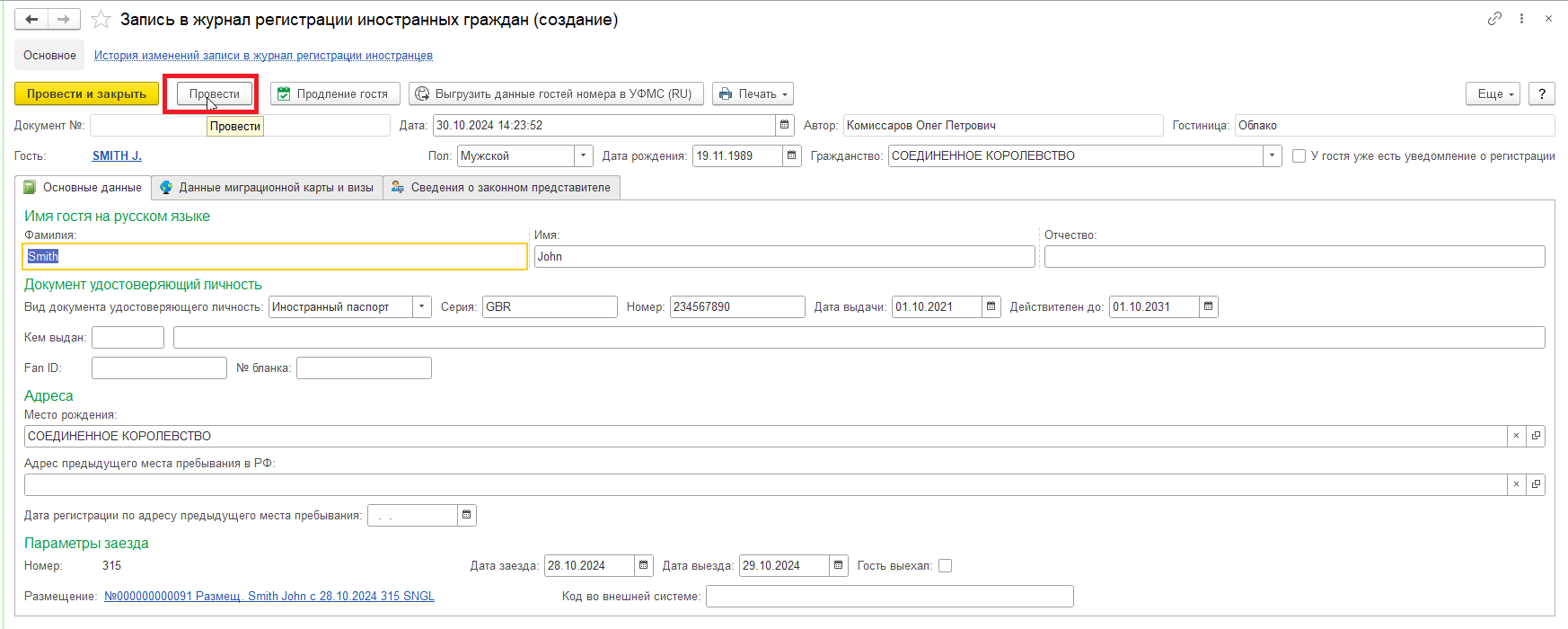Open the Печать dropdown menu
The image size is (1568, 629).
753,93
